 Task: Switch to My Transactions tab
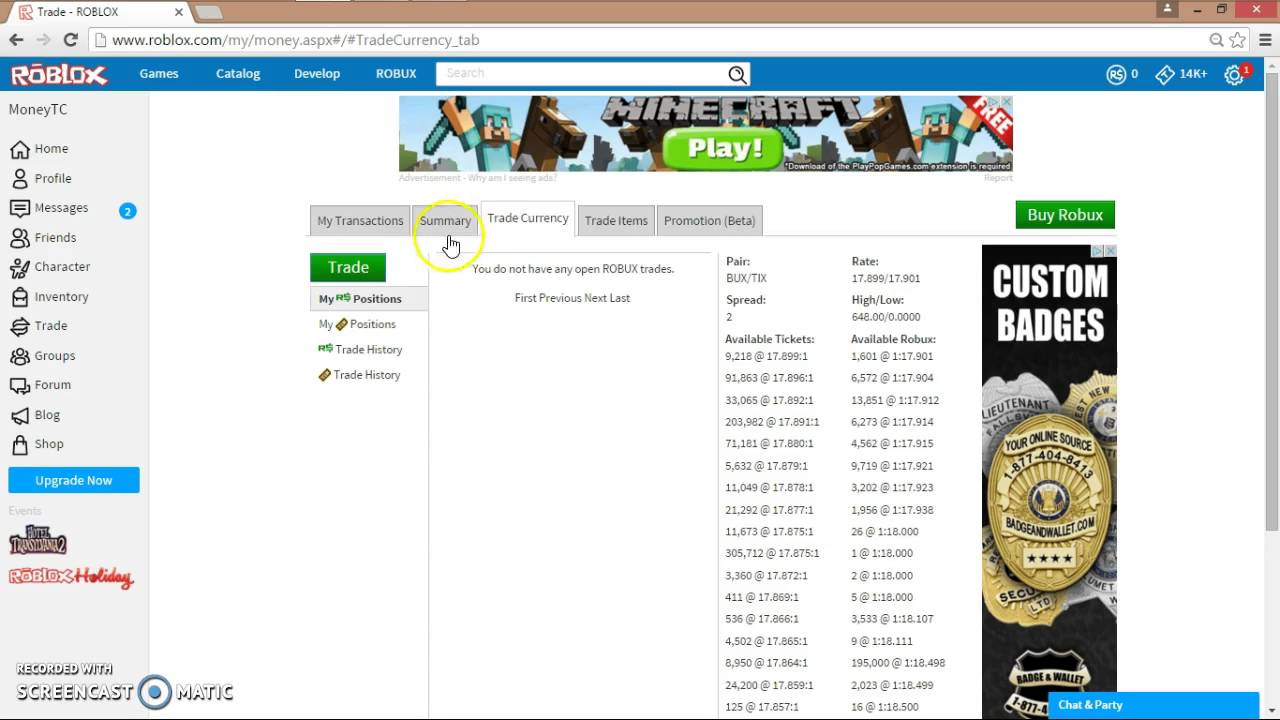coord(360,221)
